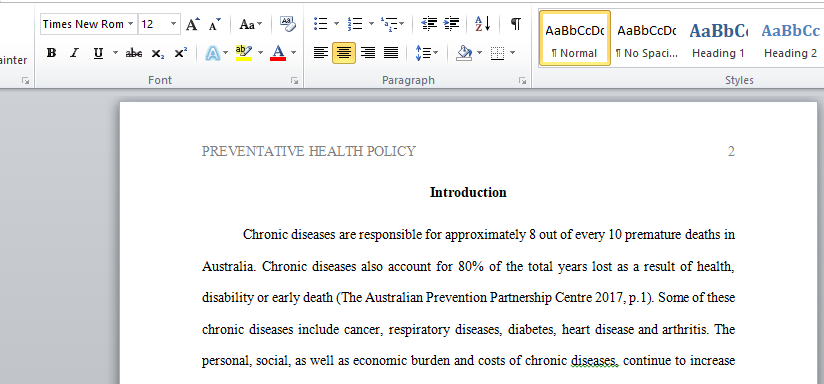This screenshot has height=384, width=824.
Task: Apply Underline to the text
Action: [98, 53]
